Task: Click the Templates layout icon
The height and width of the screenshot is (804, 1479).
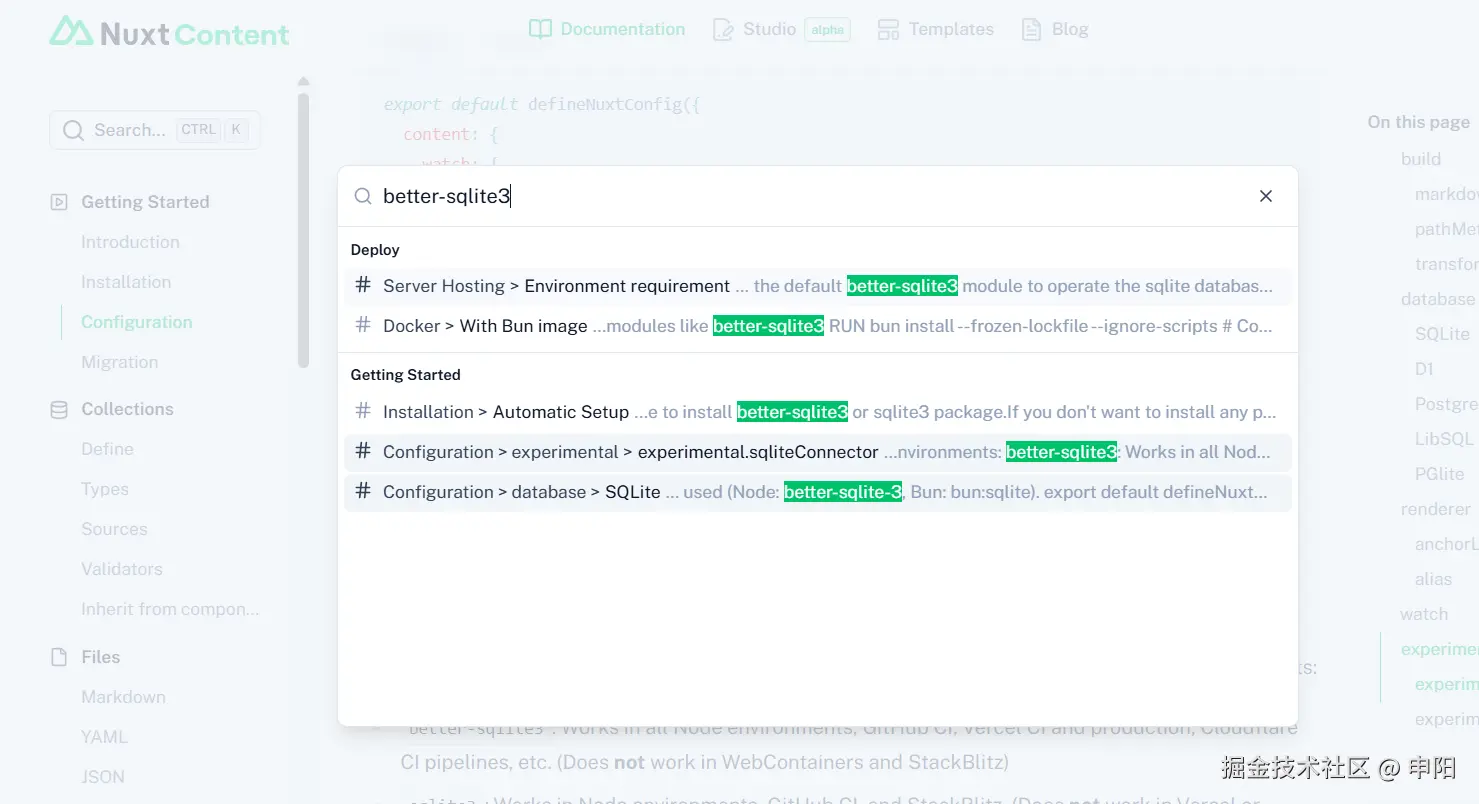Action: click(888, 29)
